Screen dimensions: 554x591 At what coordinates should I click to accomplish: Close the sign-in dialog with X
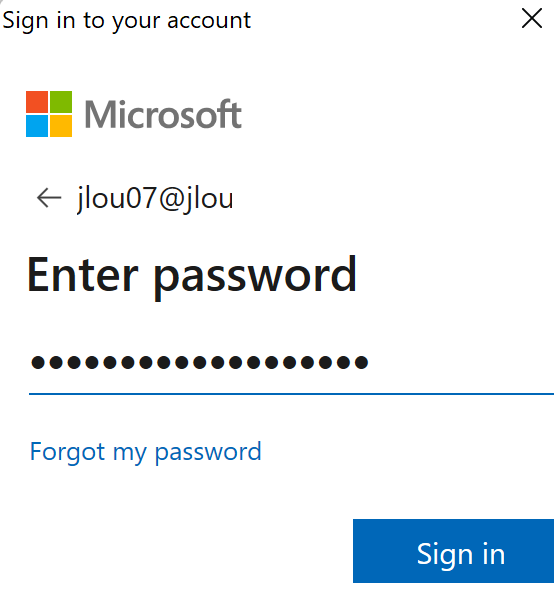[x=532, y=18]
